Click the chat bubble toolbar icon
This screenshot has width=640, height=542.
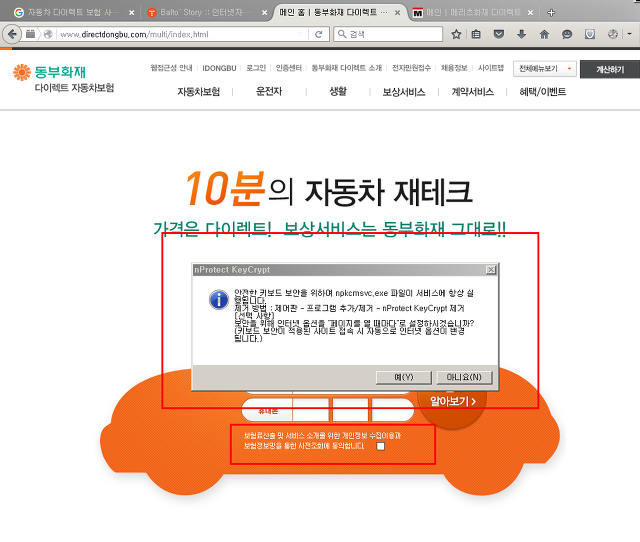[567, 34]
